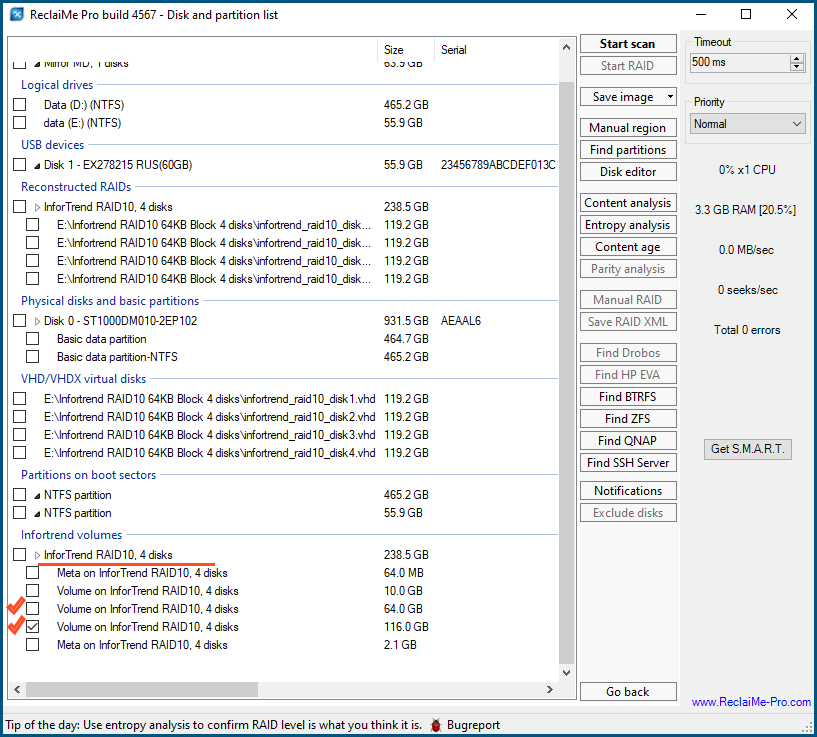
Task: Check Disk 1 - EX278215 RUS(60GB) checkbox
Action: 20,165
